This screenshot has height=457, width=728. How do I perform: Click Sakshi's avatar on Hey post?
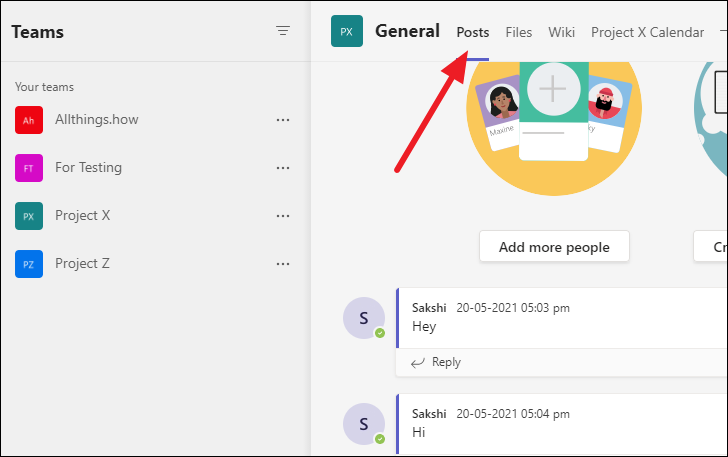point(364,318)
